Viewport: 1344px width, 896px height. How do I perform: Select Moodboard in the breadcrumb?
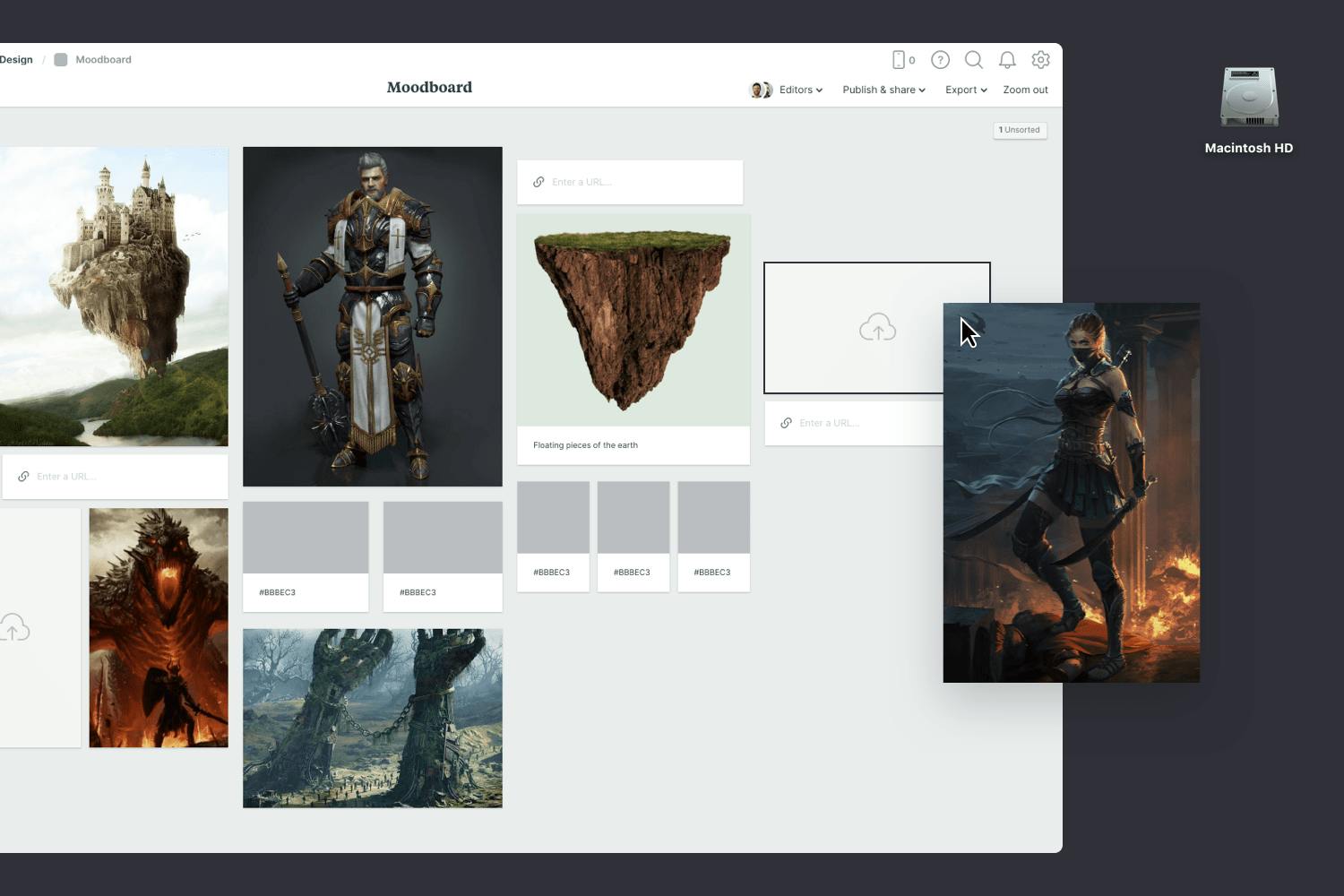[x=103, y=59]
